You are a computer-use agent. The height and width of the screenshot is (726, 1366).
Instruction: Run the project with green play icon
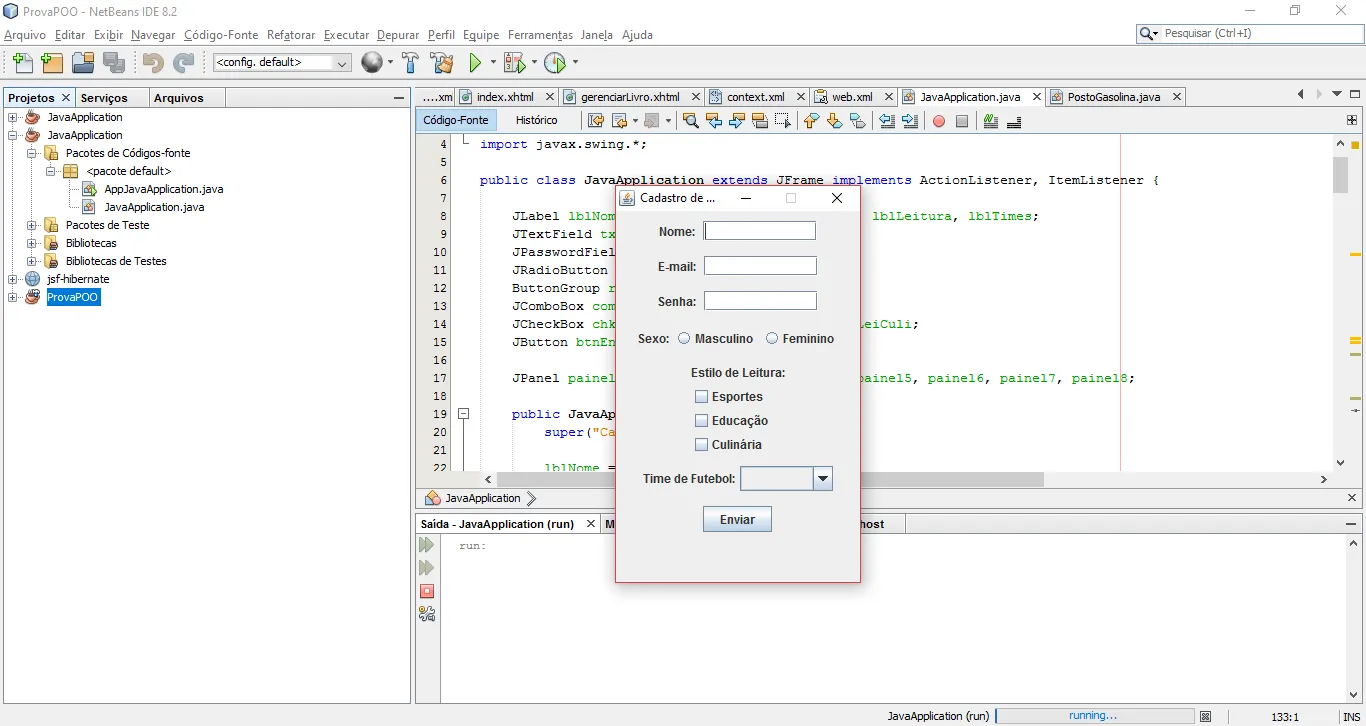(476, 63)
